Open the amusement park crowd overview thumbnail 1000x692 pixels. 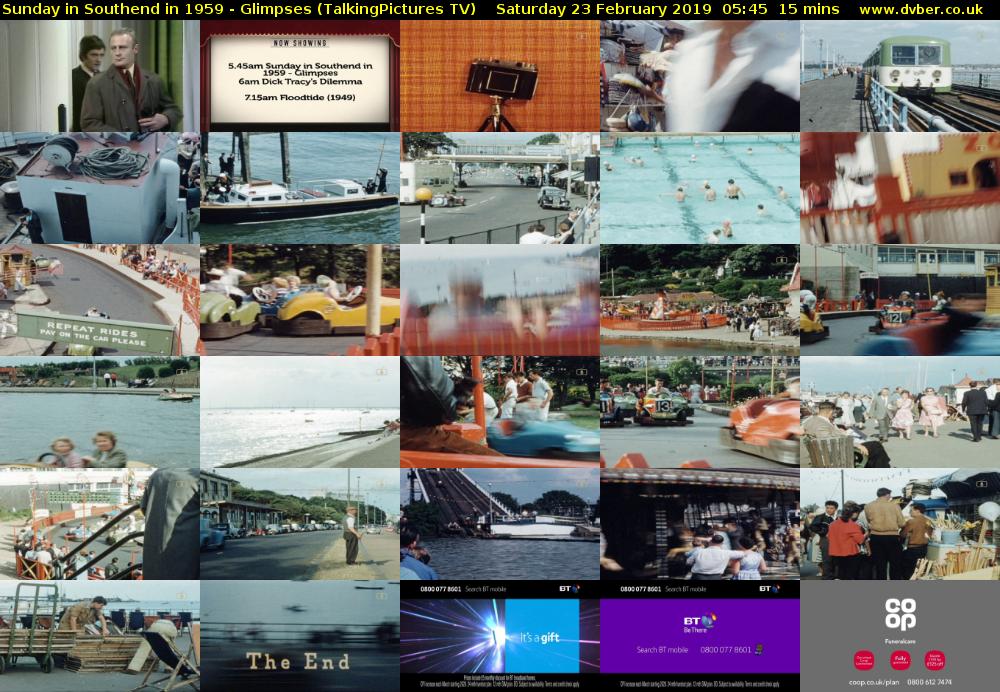700,300
